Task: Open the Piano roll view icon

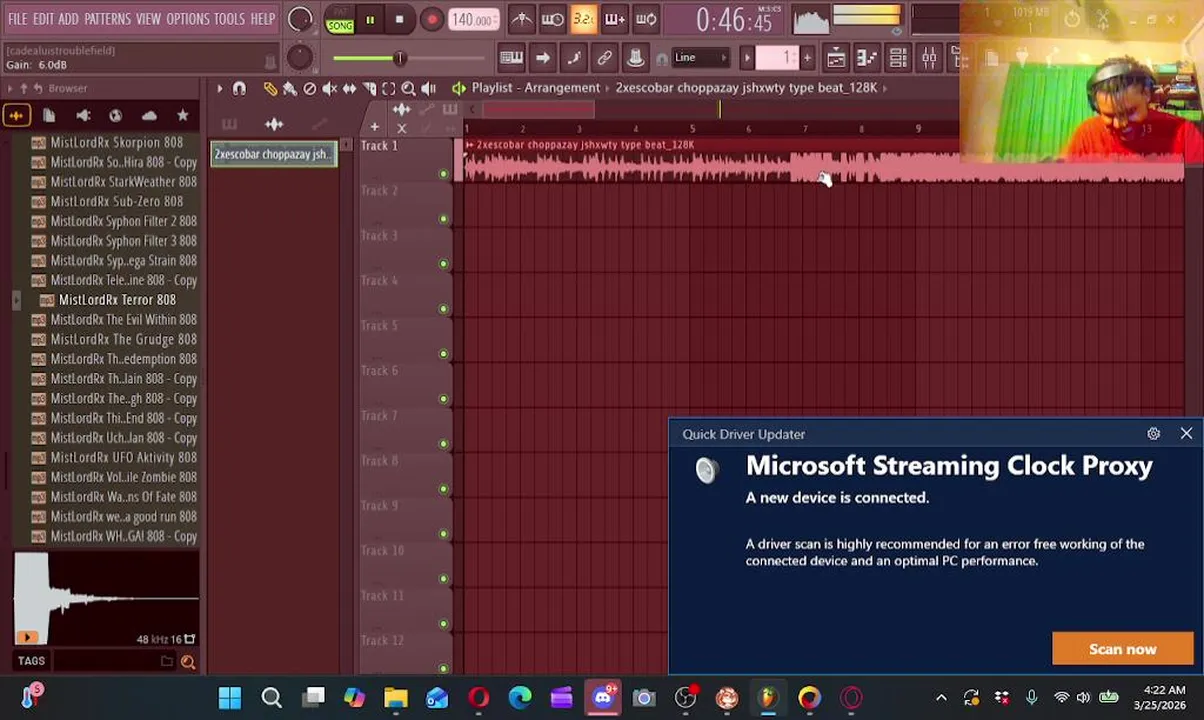Action: pos(867,58)
